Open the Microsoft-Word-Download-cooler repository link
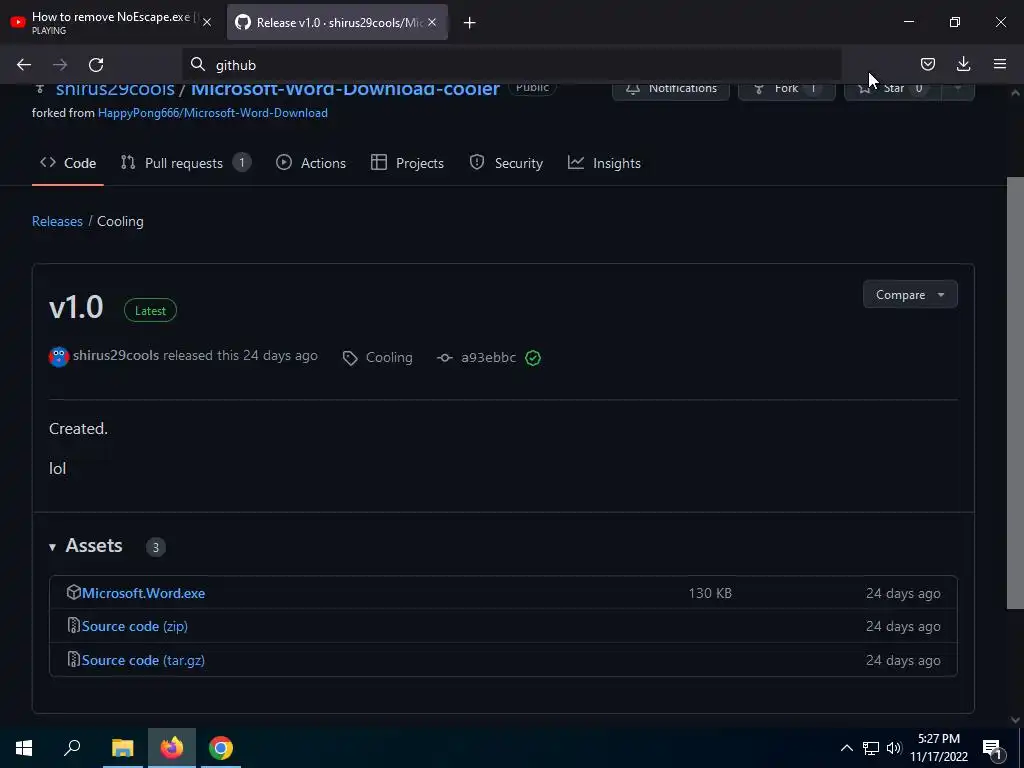1024x768 pixels. click(345, 89)
